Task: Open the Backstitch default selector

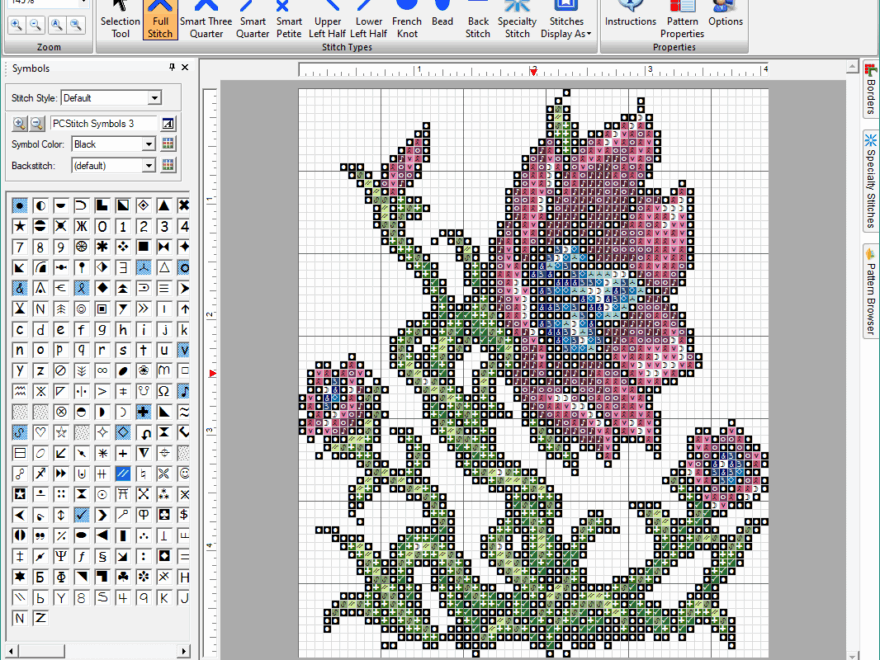Action: 113,164
